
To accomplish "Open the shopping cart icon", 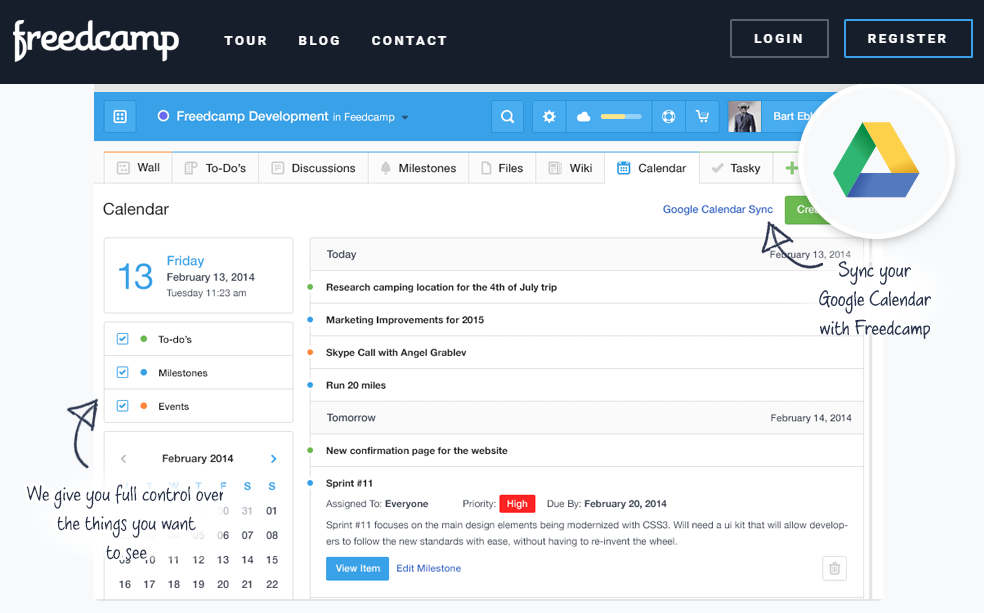I will click(702, 117).
